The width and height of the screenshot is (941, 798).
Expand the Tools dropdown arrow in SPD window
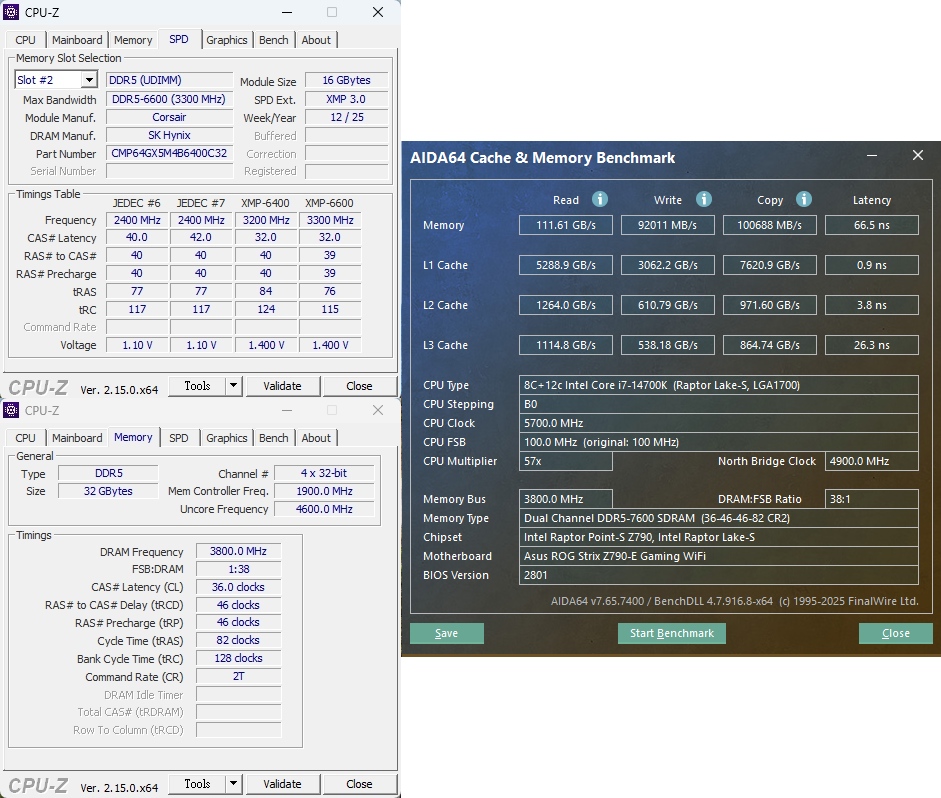233,386
